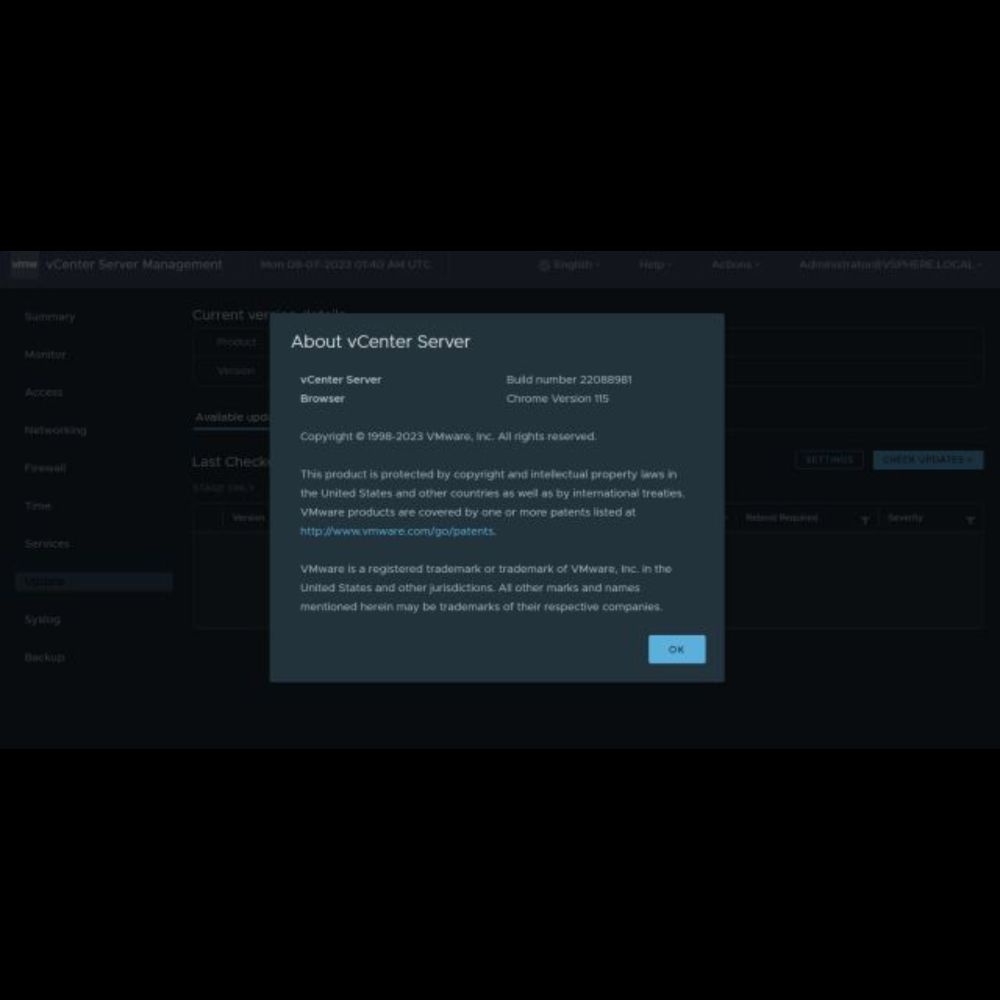Go to Firewall in the sidebar
Screen dimensions: 1000x1000
45,467
